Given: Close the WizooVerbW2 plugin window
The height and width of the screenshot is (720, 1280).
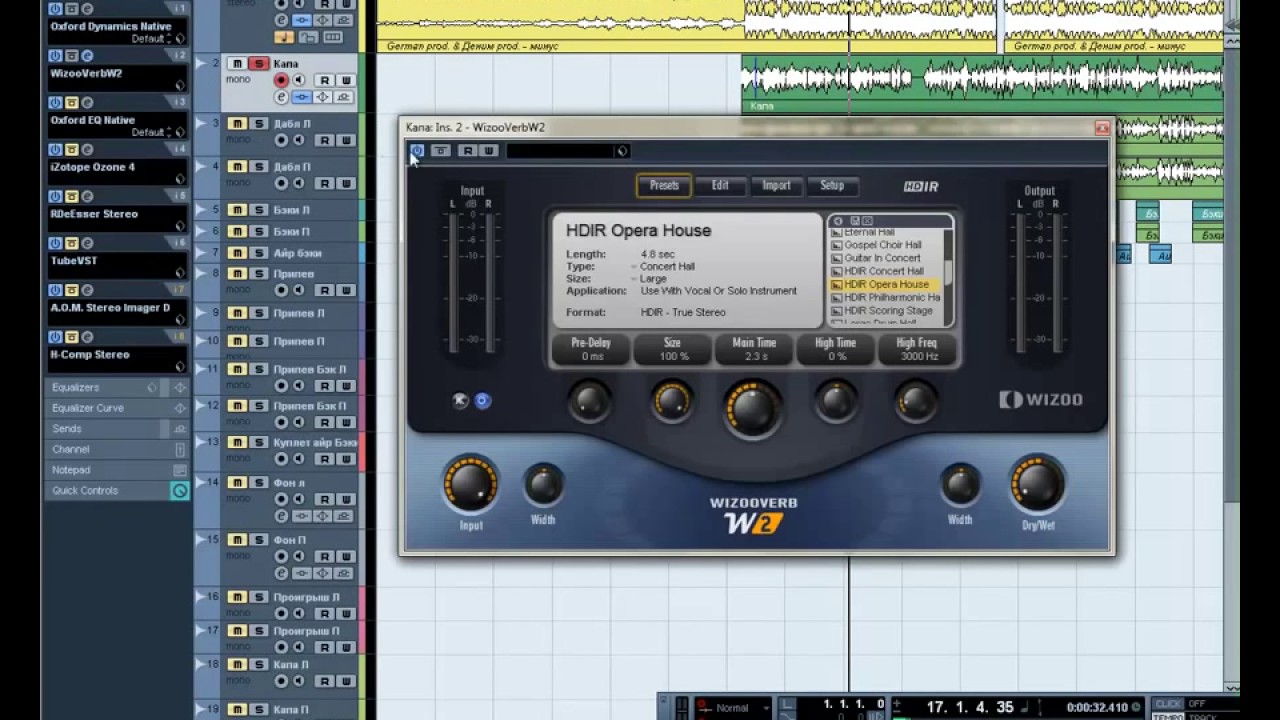Looking at the screenshot, I should click(1102, 128).
